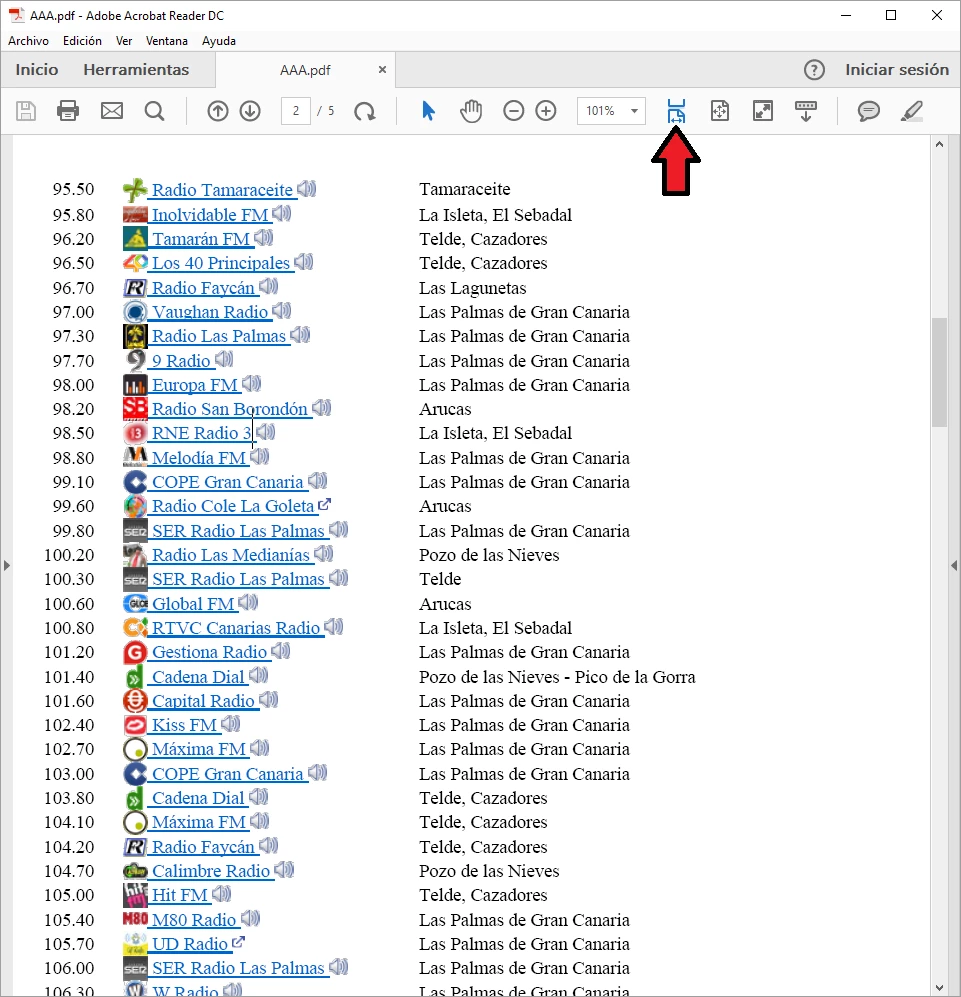Viewport: 961px width, 997px height.
Task: Click text Pozo de las Nieves - Pico de la Gorra
Action: click(557, 677)
